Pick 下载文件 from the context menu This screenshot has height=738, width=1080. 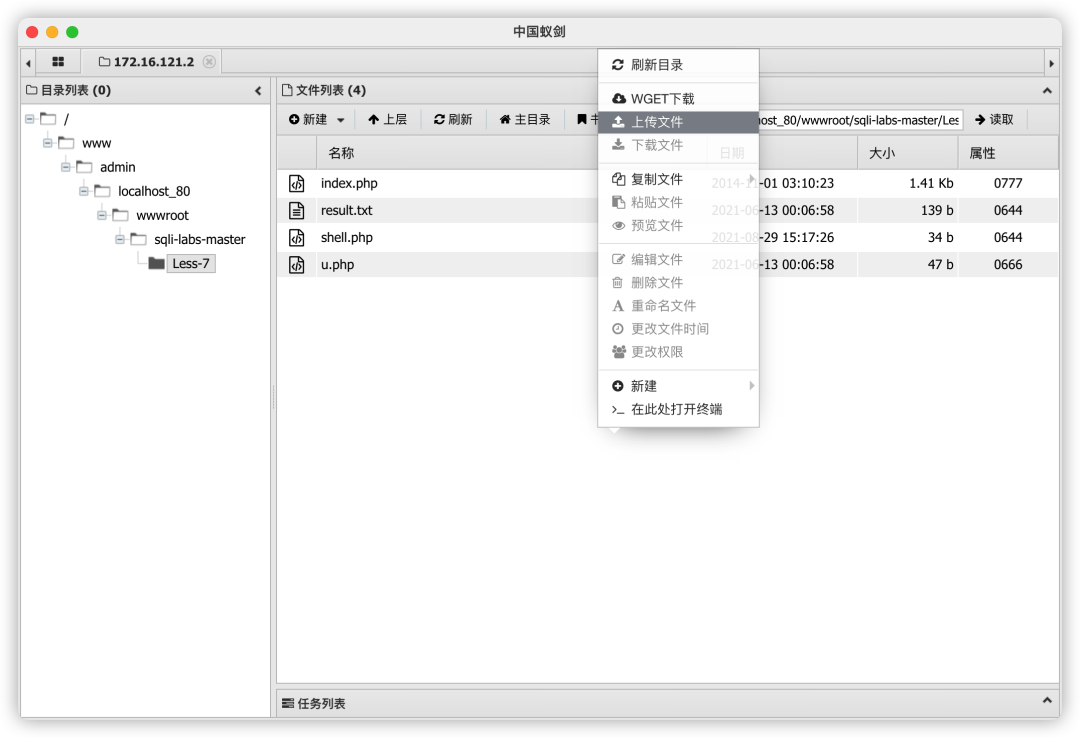[678, 145]
